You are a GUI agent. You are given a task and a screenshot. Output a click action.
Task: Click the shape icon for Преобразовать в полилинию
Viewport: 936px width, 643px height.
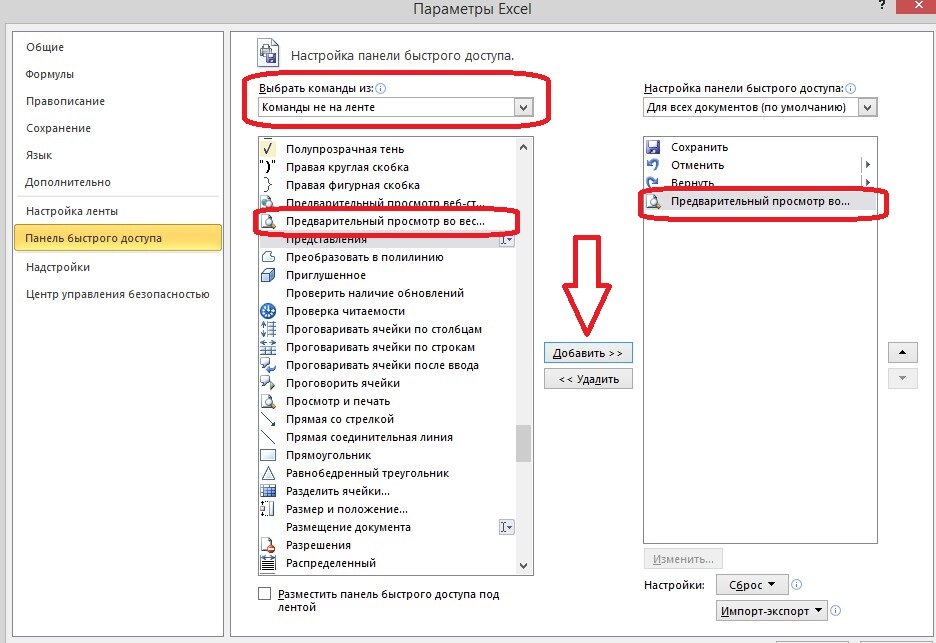(268, 257)
